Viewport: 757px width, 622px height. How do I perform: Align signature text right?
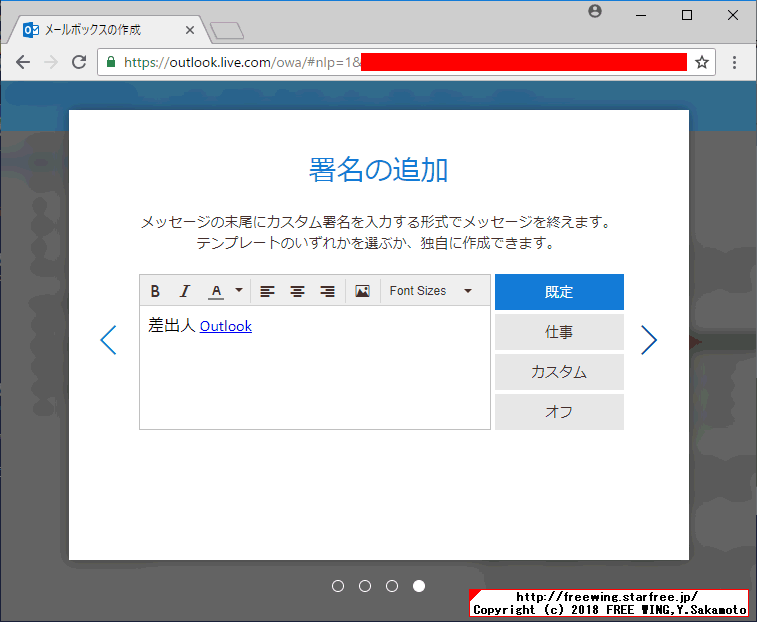(x=327, y=291)
